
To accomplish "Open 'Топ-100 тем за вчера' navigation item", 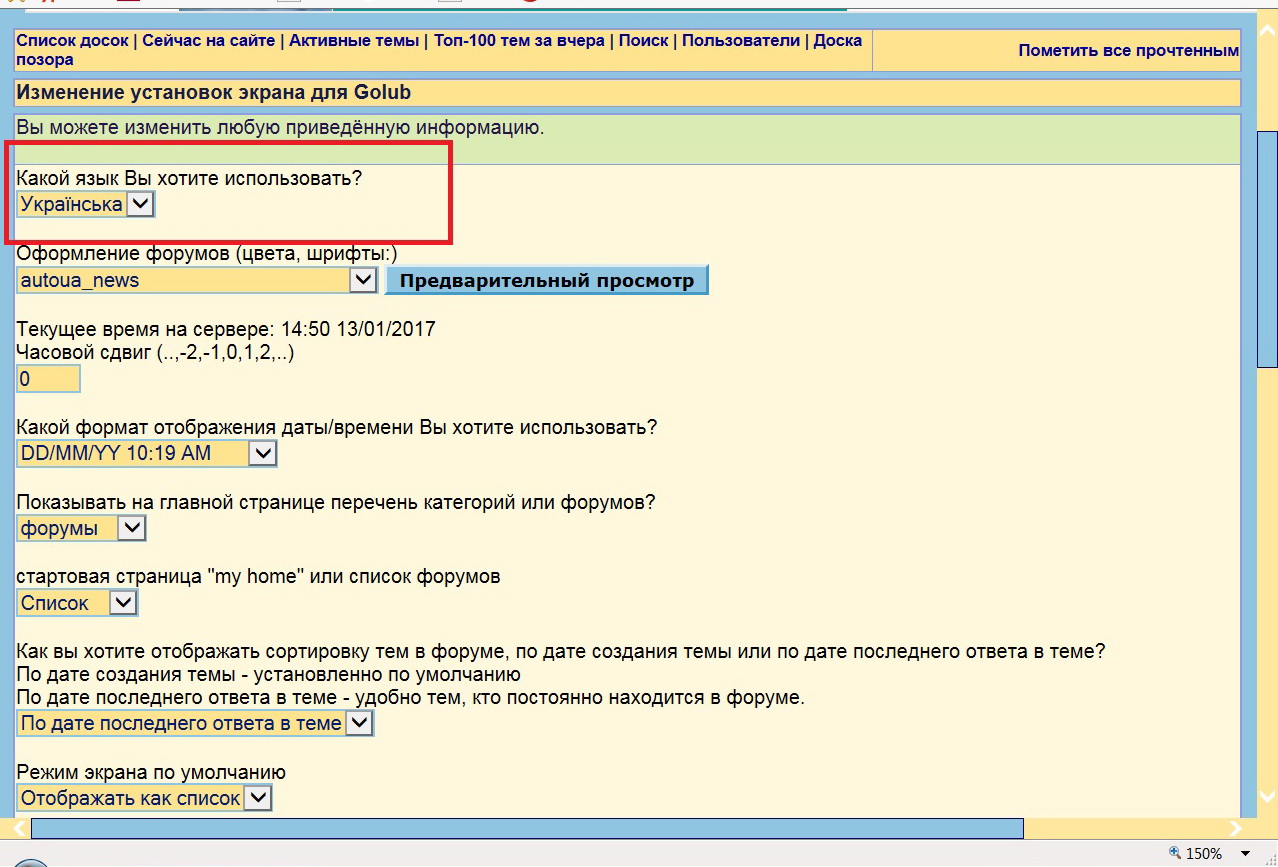I will point(519,41).
